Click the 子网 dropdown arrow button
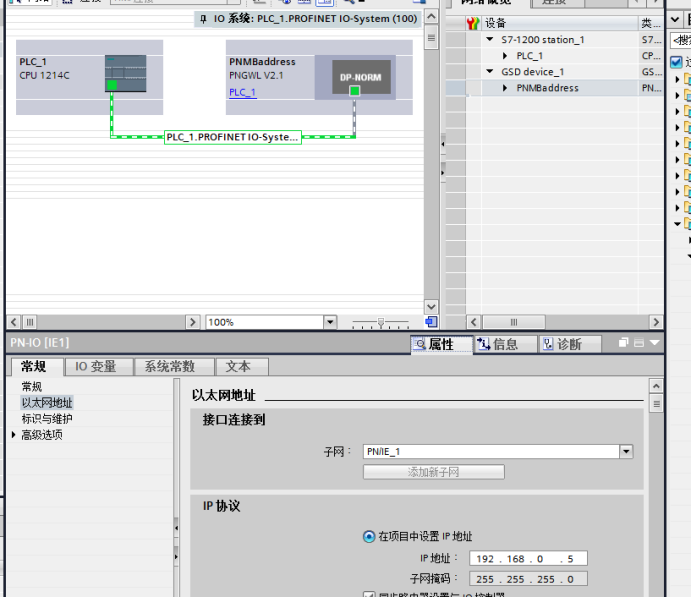The height and width of the screenshot is (598, 692). 626,451
